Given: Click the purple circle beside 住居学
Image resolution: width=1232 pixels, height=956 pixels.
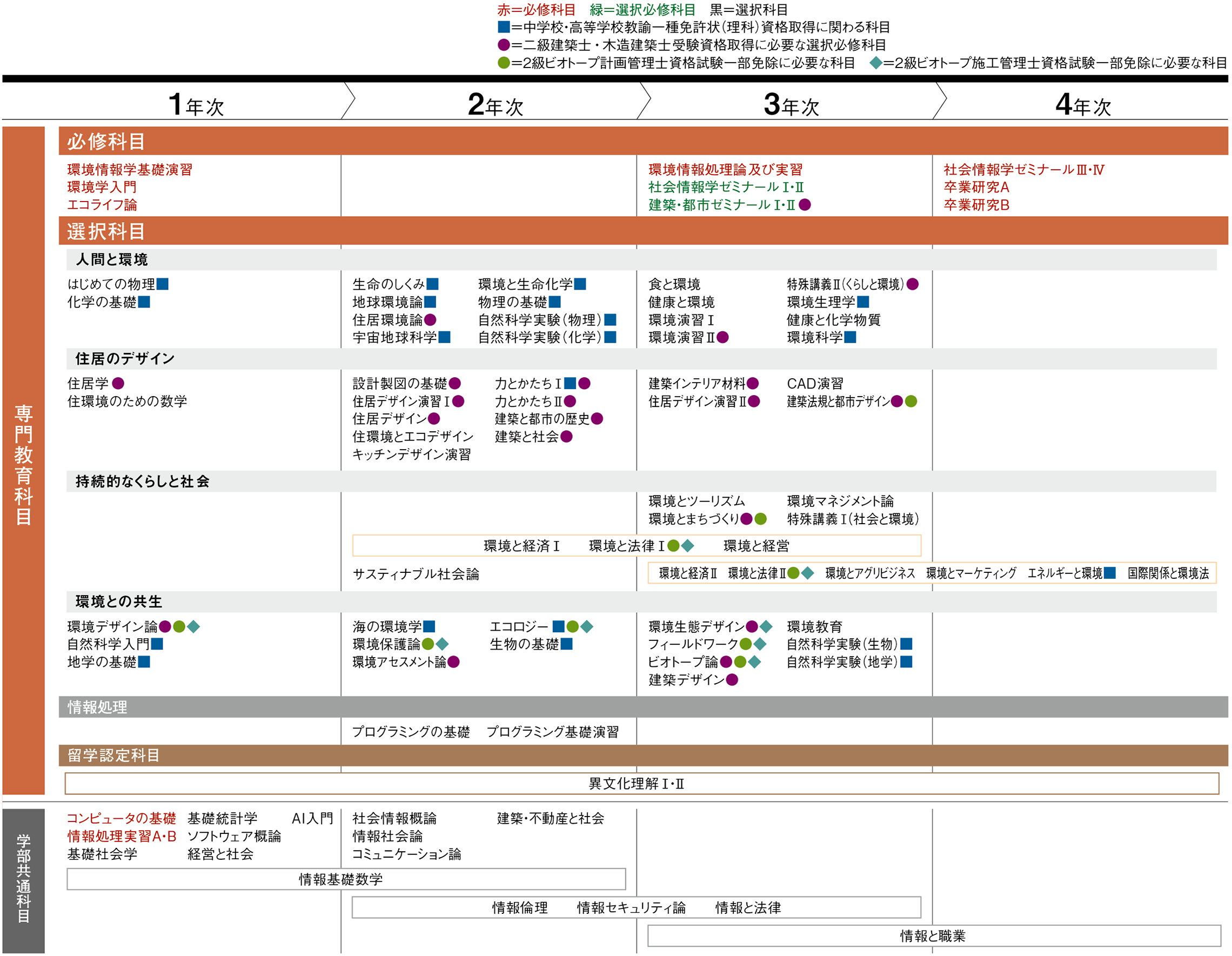Looking at the screenshot, I should [x=118, y=384].
